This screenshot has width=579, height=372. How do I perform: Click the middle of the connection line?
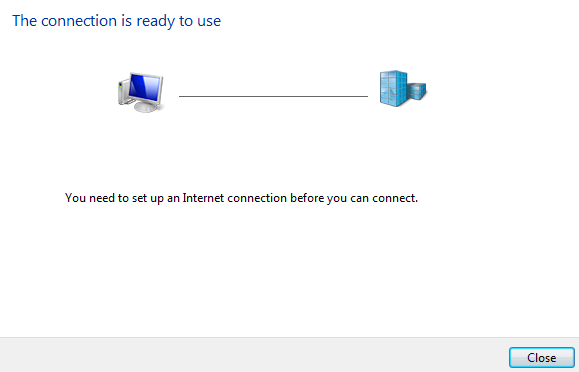[x=273, y=96]
